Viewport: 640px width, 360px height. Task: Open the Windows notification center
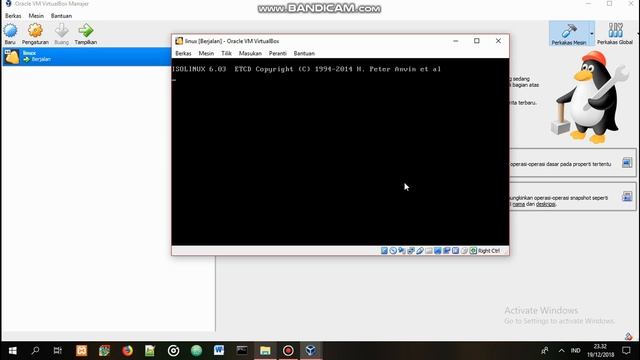tap(626, 351)
